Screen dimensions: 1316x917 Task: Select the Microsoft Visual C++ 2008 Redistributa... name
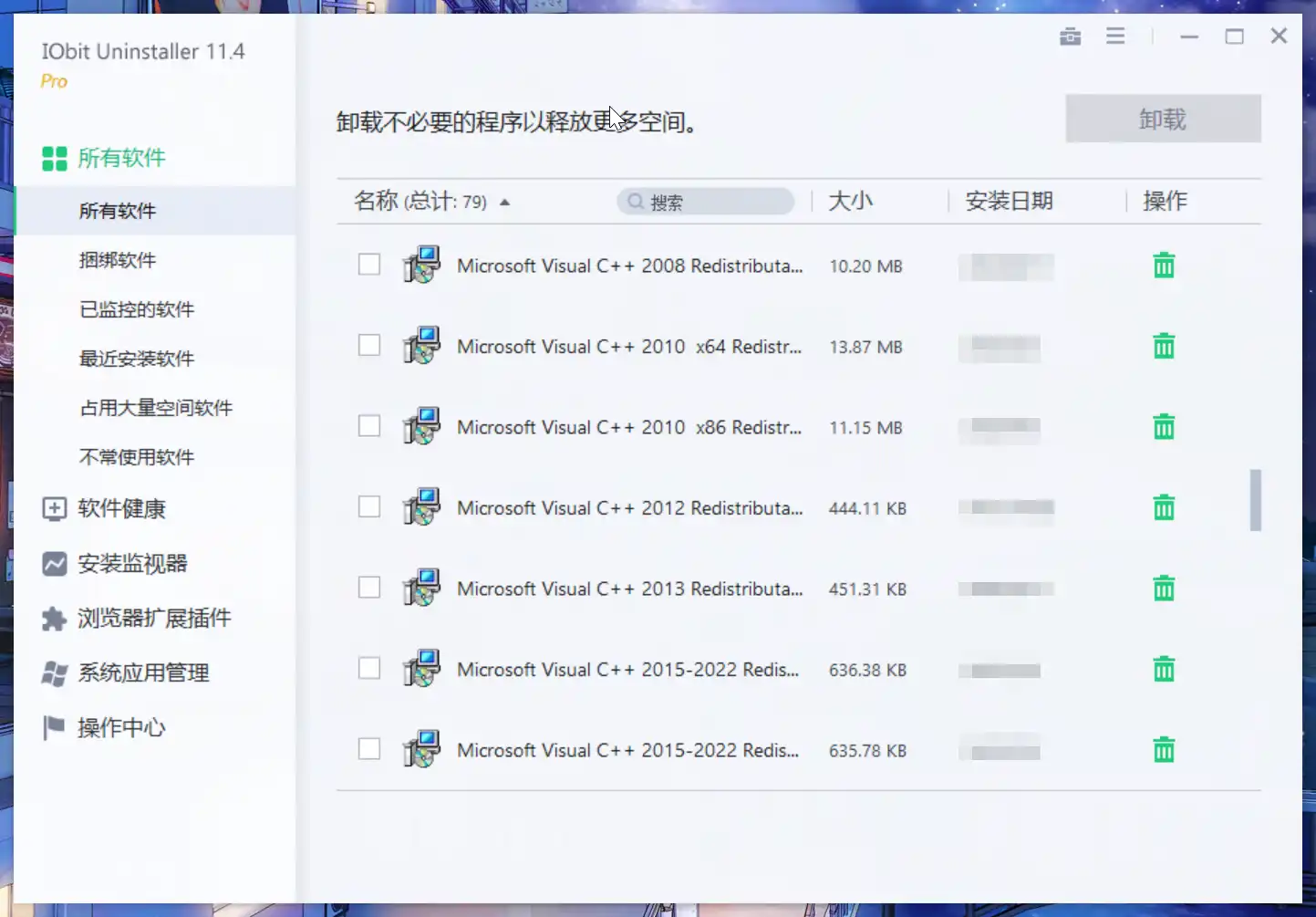click(x=630, y=266)
